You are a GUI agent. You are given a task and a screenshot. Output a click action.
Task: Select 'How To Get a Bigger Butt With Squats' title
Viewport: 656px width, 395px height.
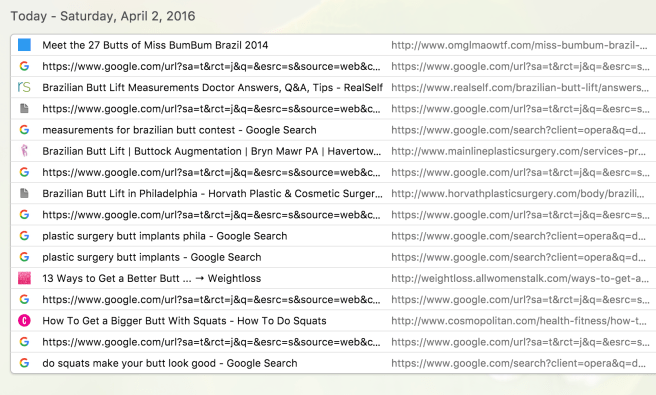tap(184, 321)
